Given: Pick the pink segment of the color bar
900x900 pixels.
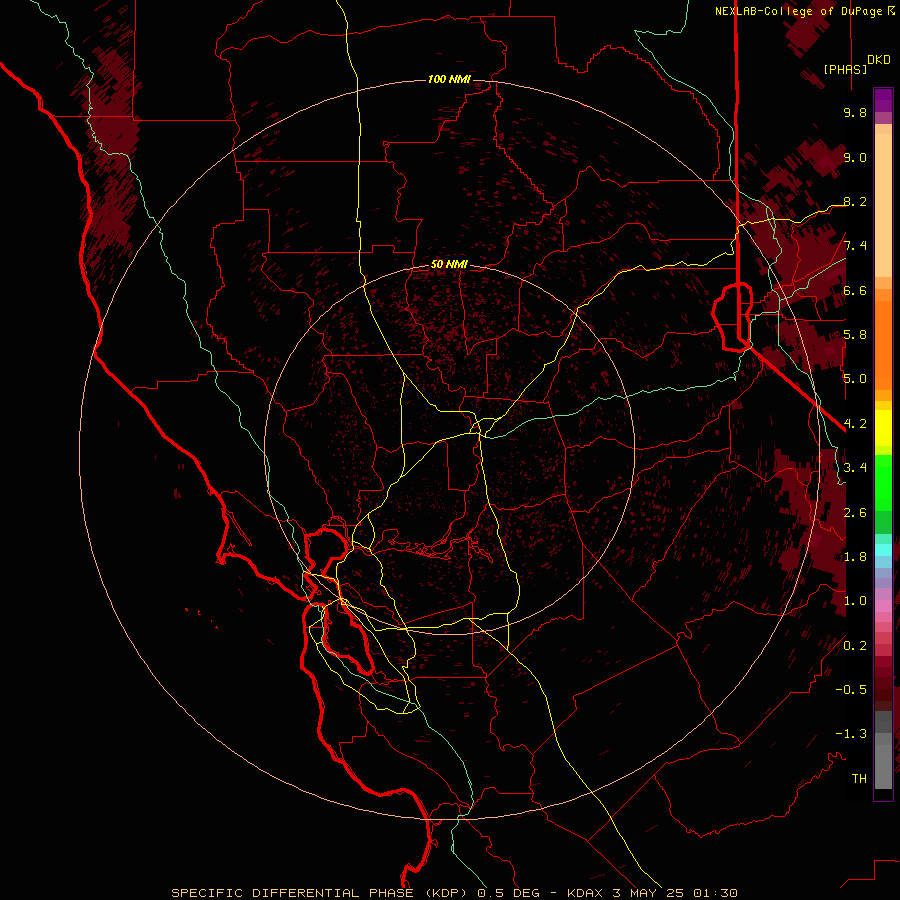Looking at the screenshot, I should [x=883, y=605].
